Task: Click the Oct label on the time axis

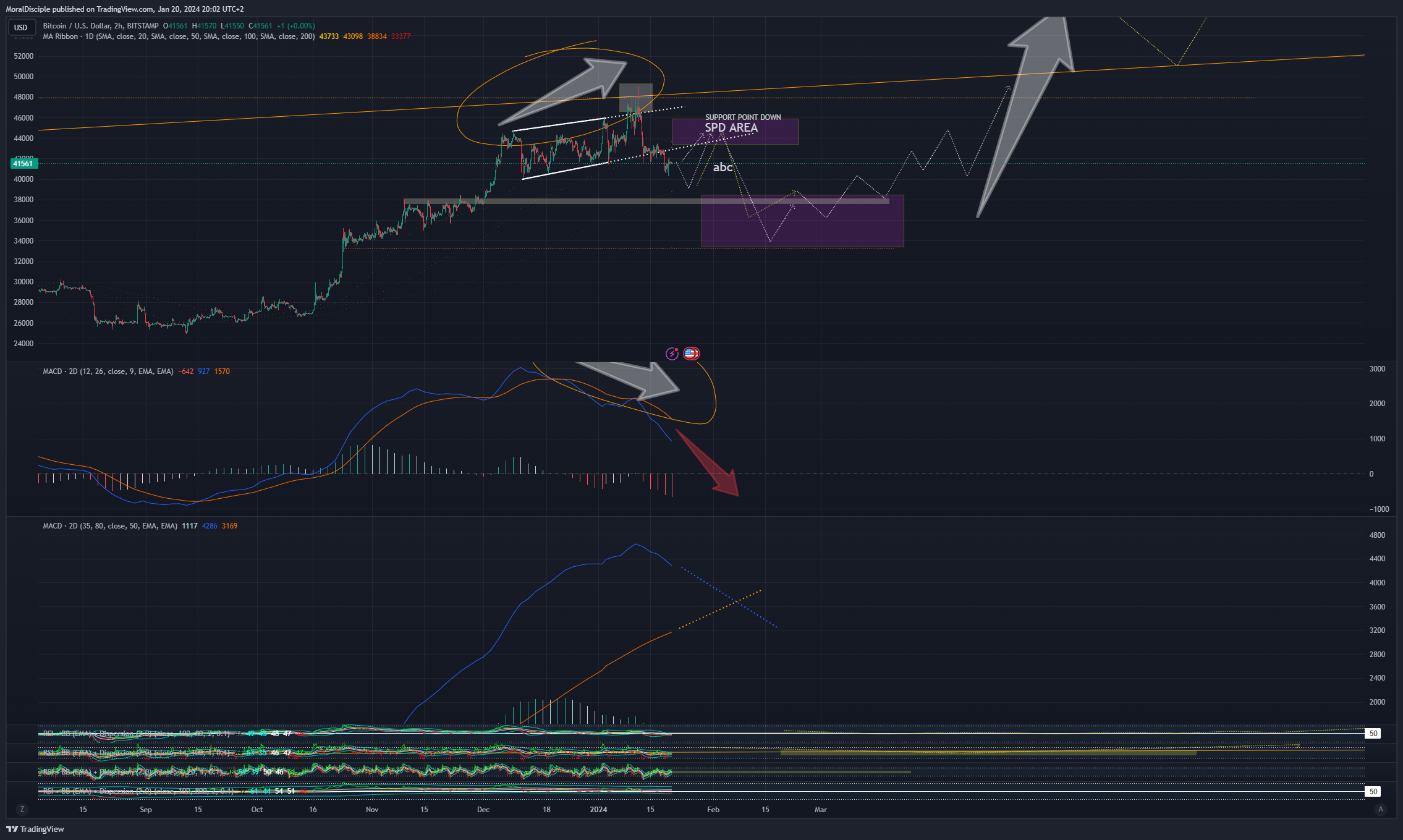Action: [257, 810]
